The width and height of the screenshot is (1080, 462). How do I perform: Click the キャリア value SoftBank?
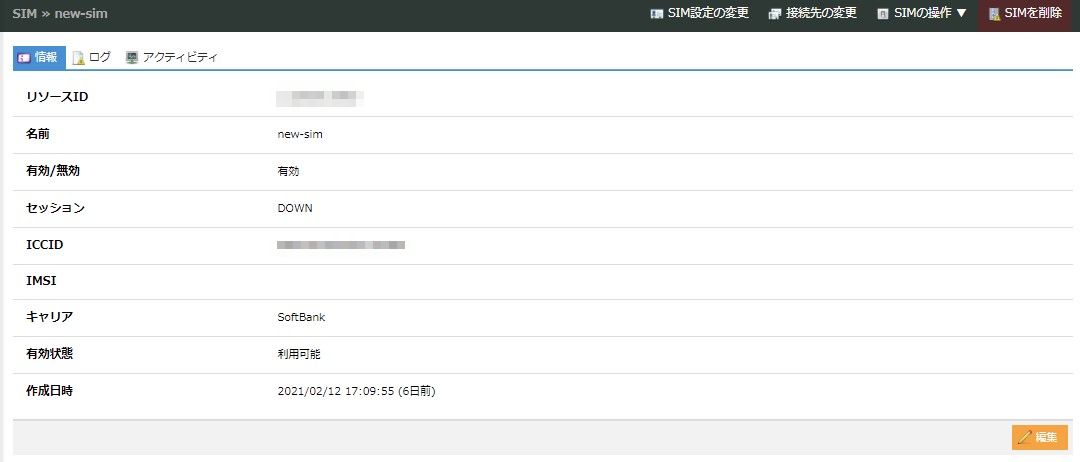(x=301, y=318)
